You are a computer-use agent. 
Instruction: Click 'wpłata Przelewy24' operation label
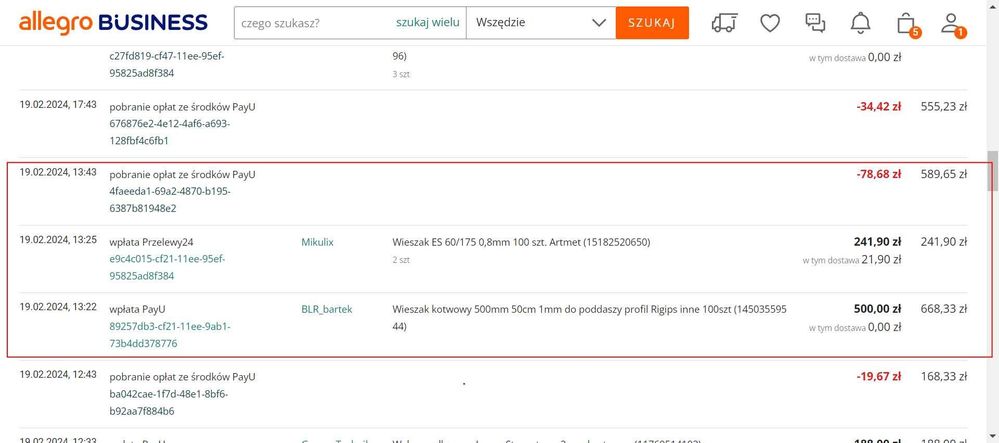[x=151, y=242]
